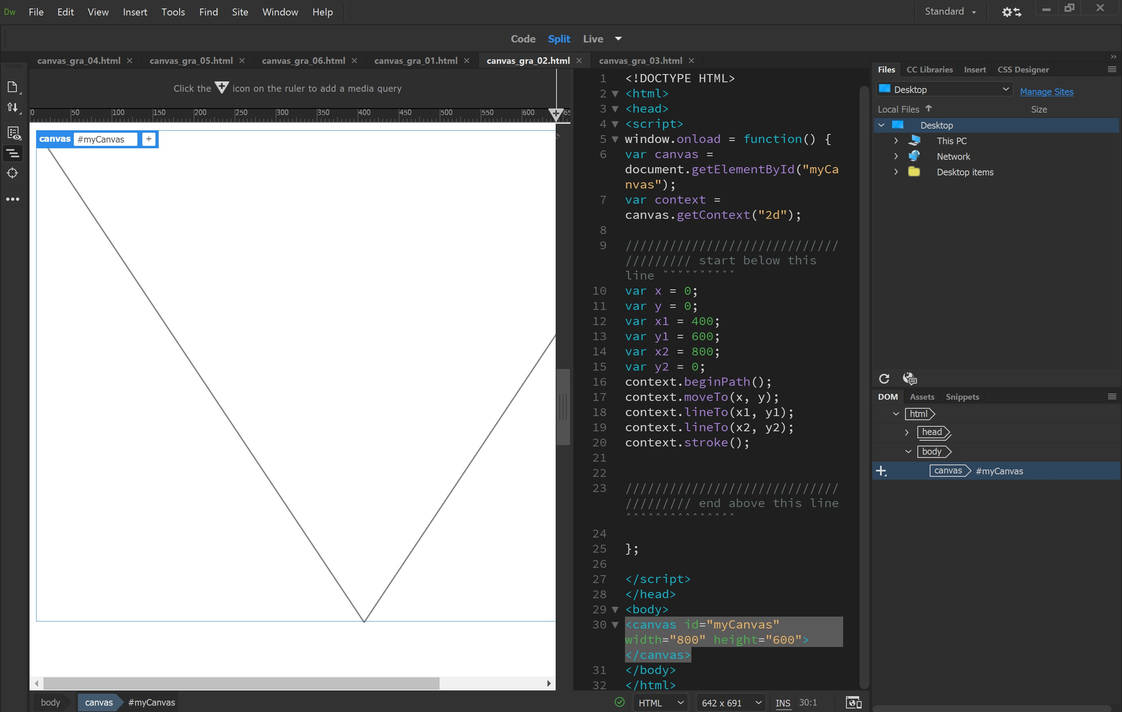Switch to Split view
The image size is (1122, 712).
559,39
